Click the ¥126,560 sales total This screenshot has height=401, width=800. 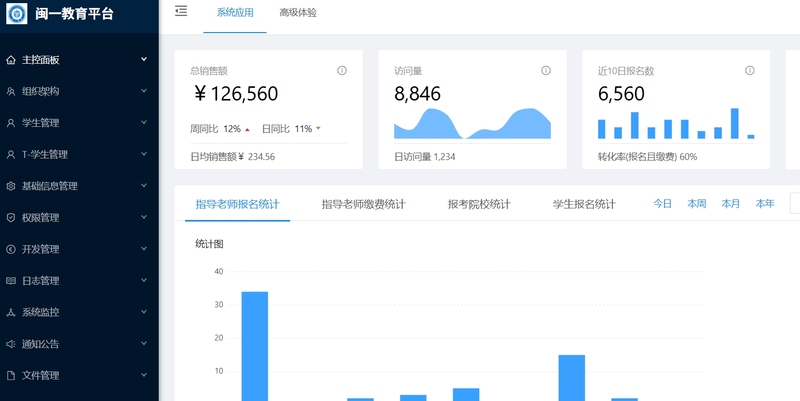tap(236, 94)
